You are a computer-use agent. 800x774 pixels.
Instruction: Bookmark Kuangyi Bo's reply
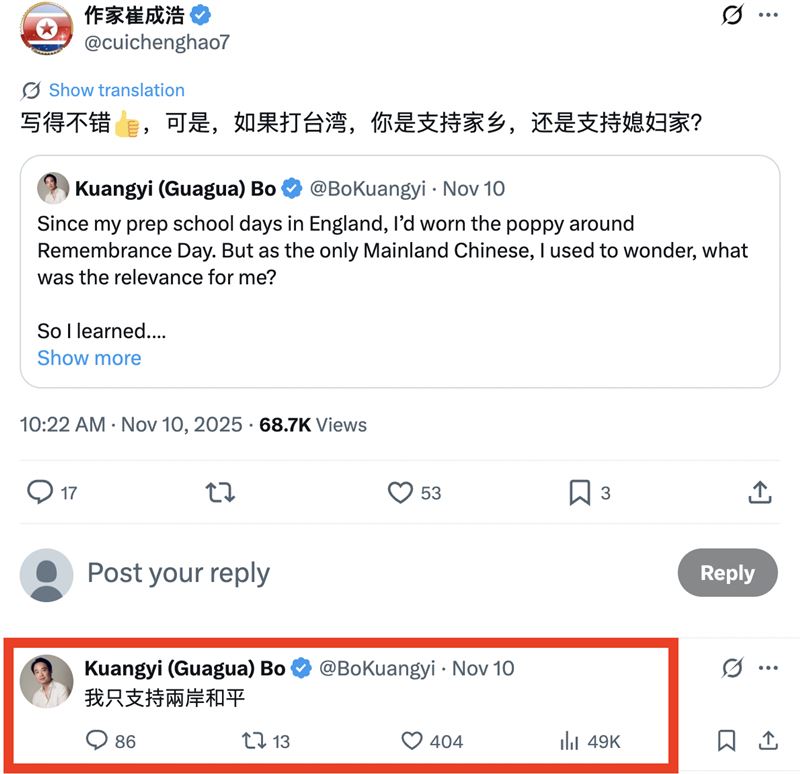pyautogui.click(x=727, y=740)
